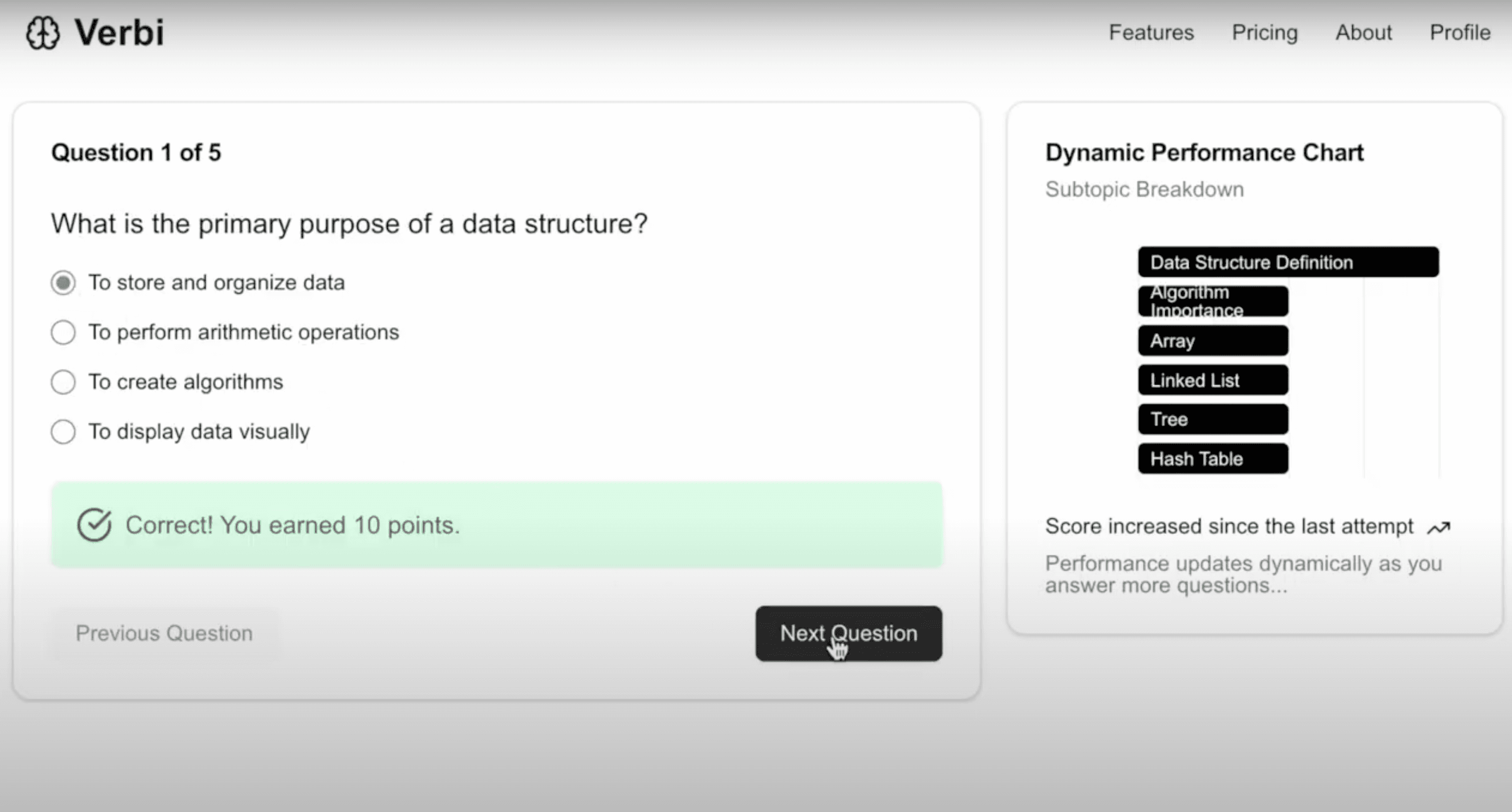Open the Features menu item
Screen dimensions: 1512x812
pyautogui.click(x=1151, y=33)
